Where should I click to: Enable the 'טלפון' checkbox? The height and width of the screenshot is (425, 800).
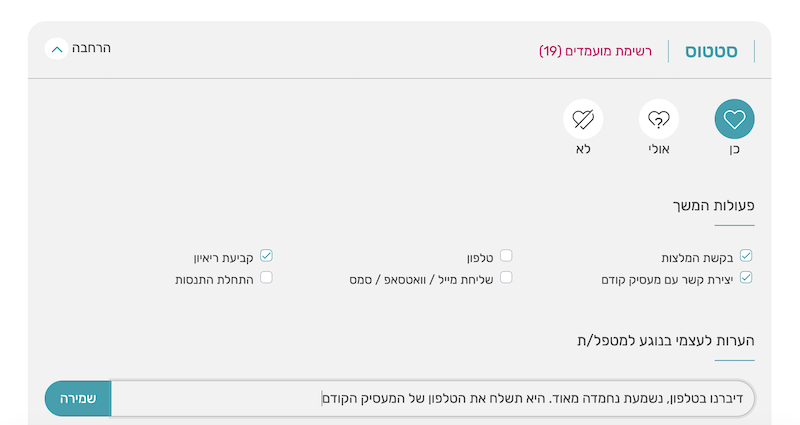506,256
